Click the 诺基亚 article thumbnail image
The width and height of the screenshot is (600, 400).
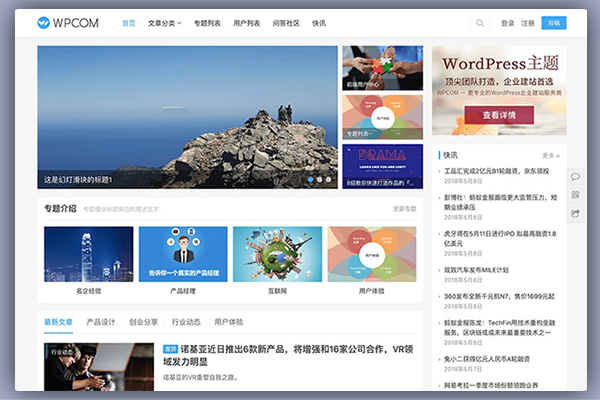(99, 367)
